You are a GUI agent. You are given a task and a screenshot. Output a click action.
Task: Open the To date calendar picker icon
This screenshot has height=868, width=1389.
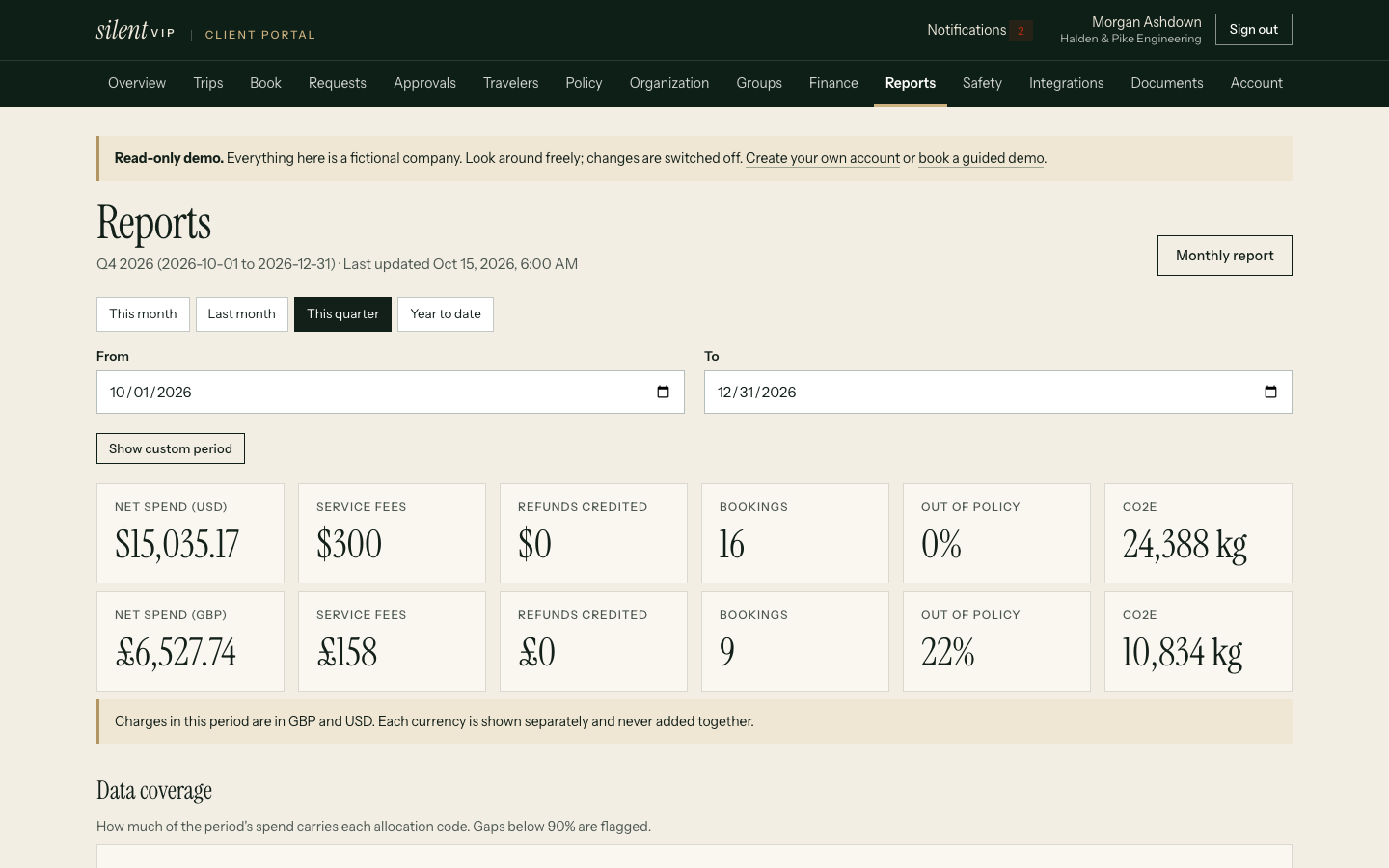tap(1270, 392)
